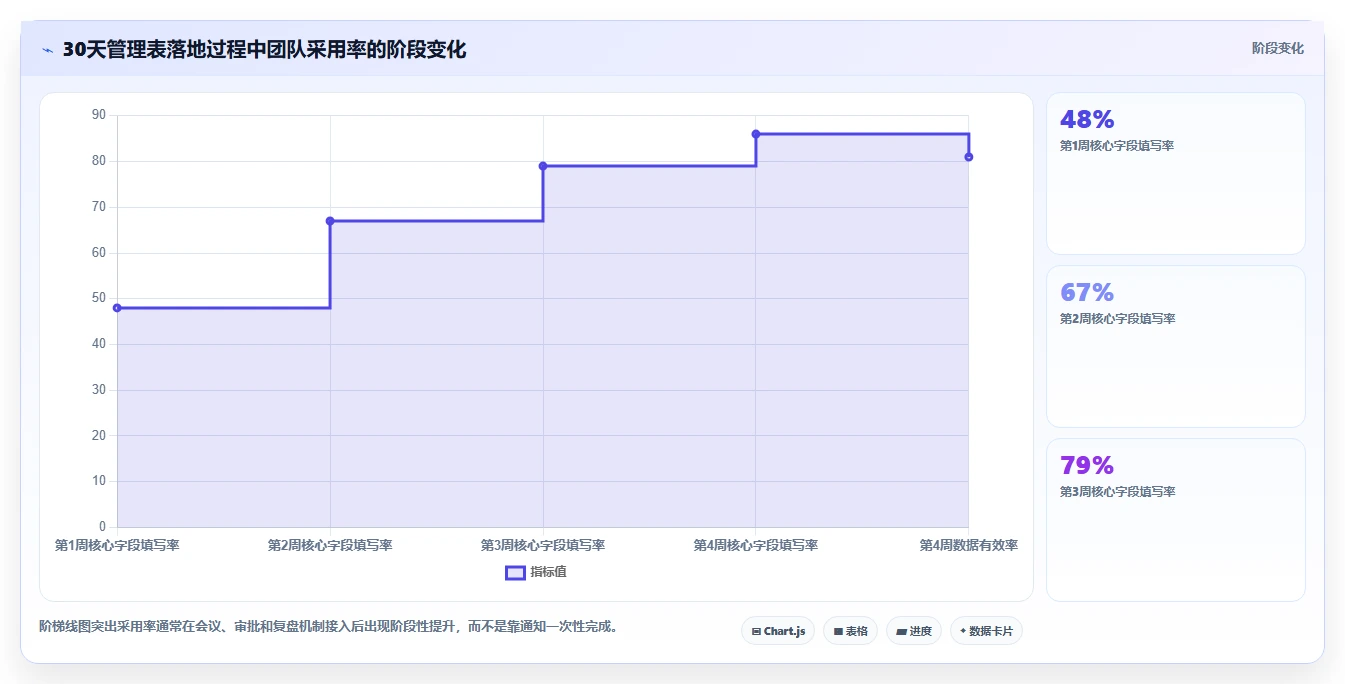Viewport: 1345px width, 684px height.
Task: Click the 第3周核心字段填写率 x-axis label
Action: 543,545
